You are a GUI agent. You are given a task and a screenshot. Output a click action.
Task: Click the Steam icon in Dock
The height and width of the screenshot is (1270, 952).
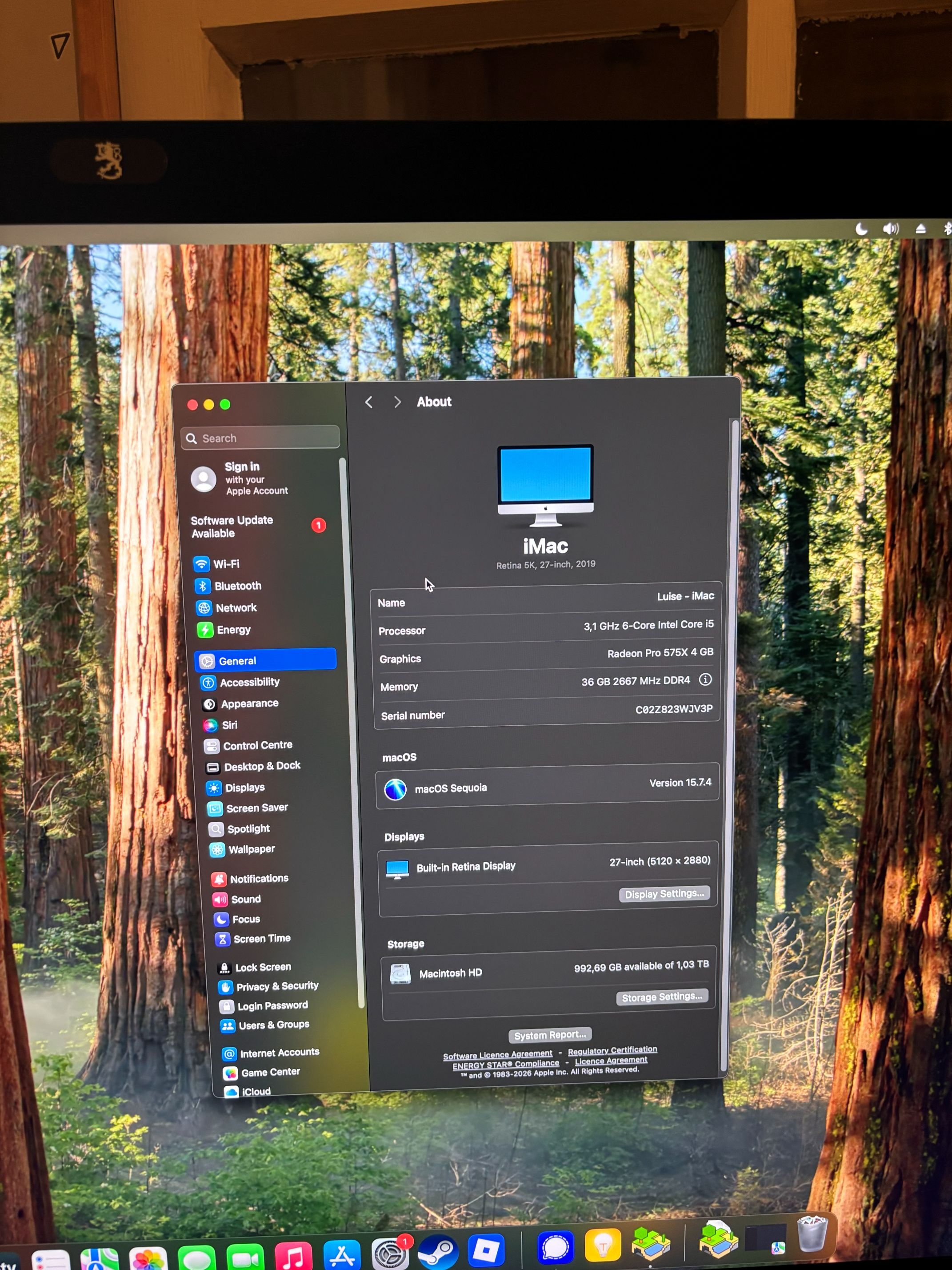pos(438,1252)
